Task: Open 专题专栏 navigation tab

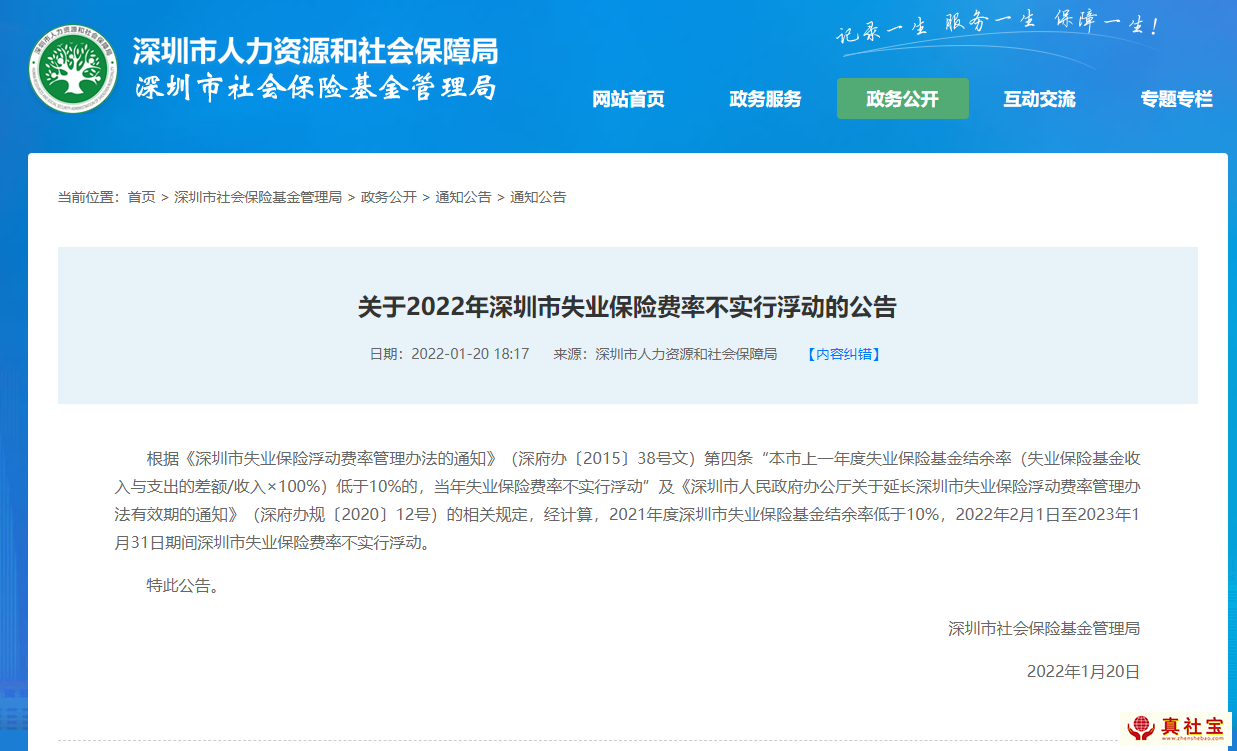Action: [x=1176, y=99]
